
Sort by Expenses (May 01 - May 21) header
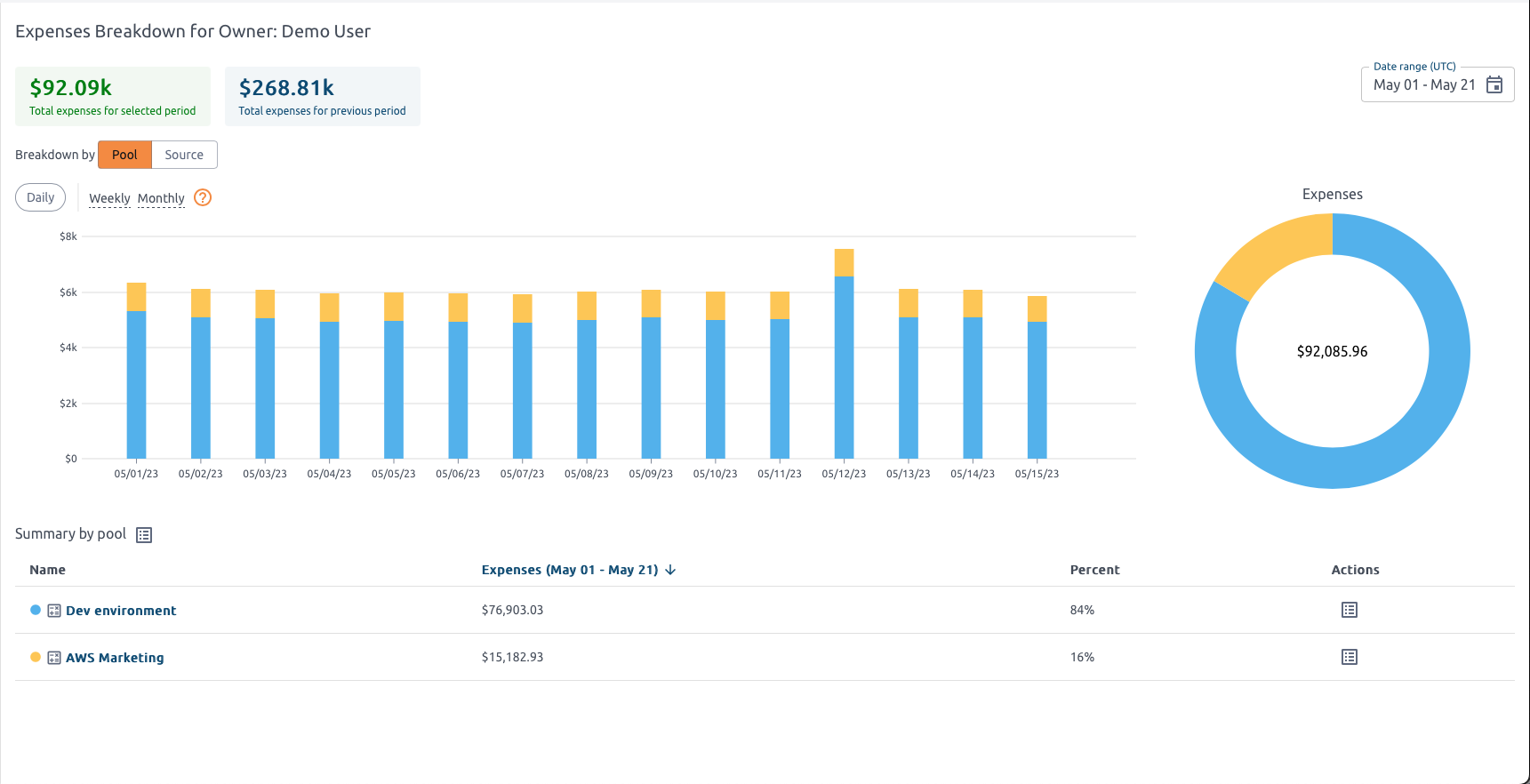point(569,570)
